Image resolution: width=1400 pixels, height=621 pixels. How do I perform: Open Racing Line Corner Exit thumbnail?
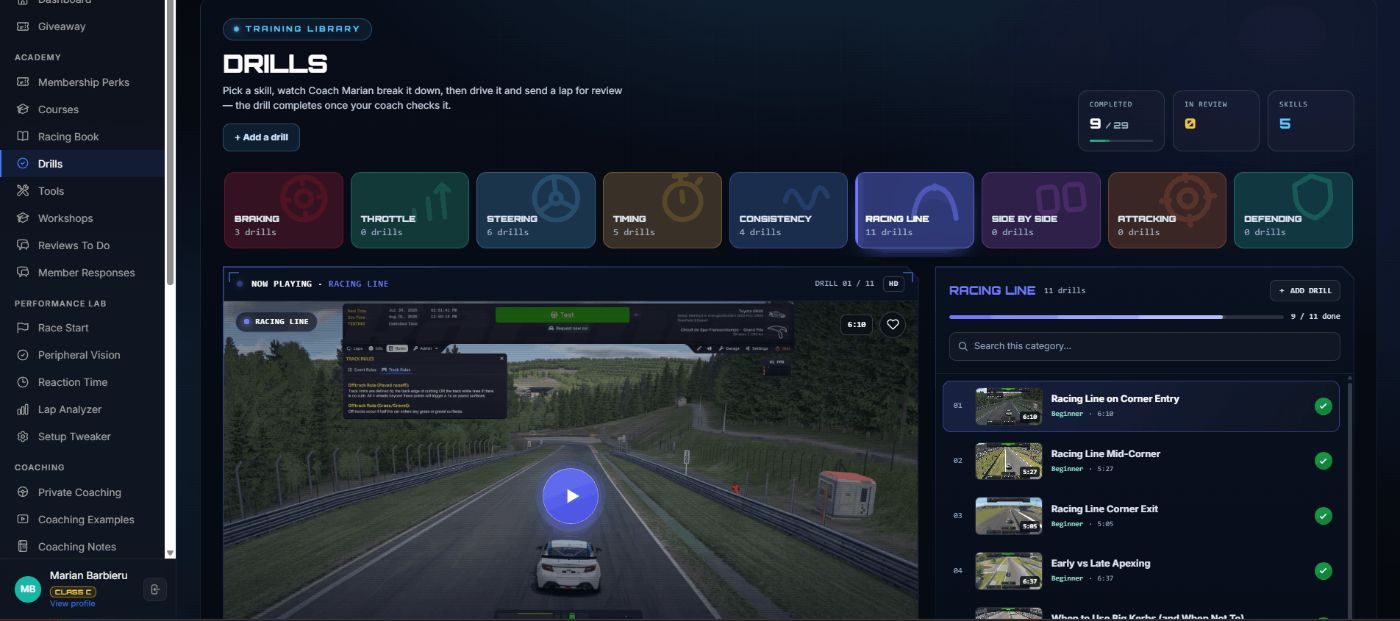point(1008,516)
